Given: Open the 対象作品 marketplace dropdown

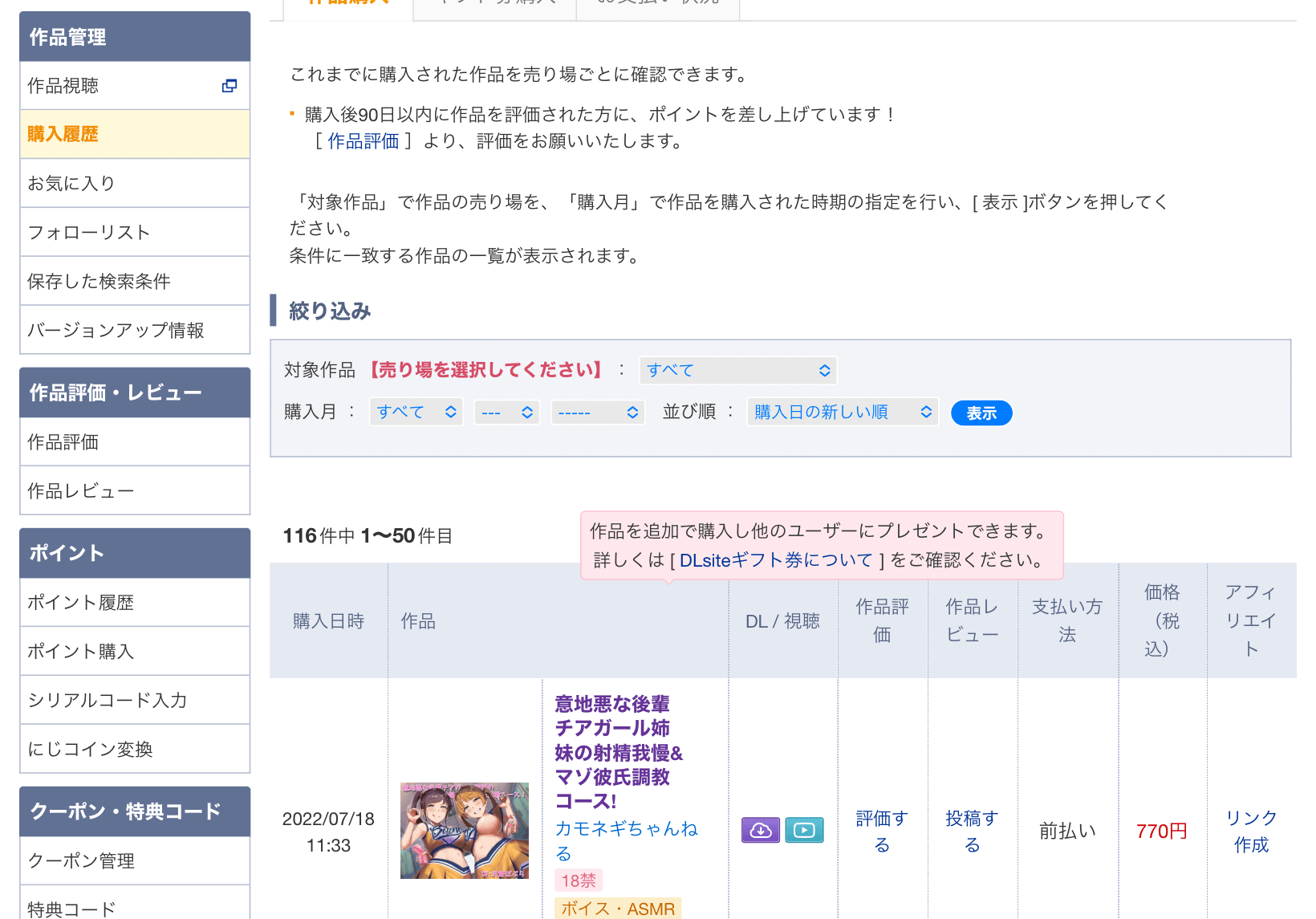Looking at the screenshot, I should coord(737,370).
